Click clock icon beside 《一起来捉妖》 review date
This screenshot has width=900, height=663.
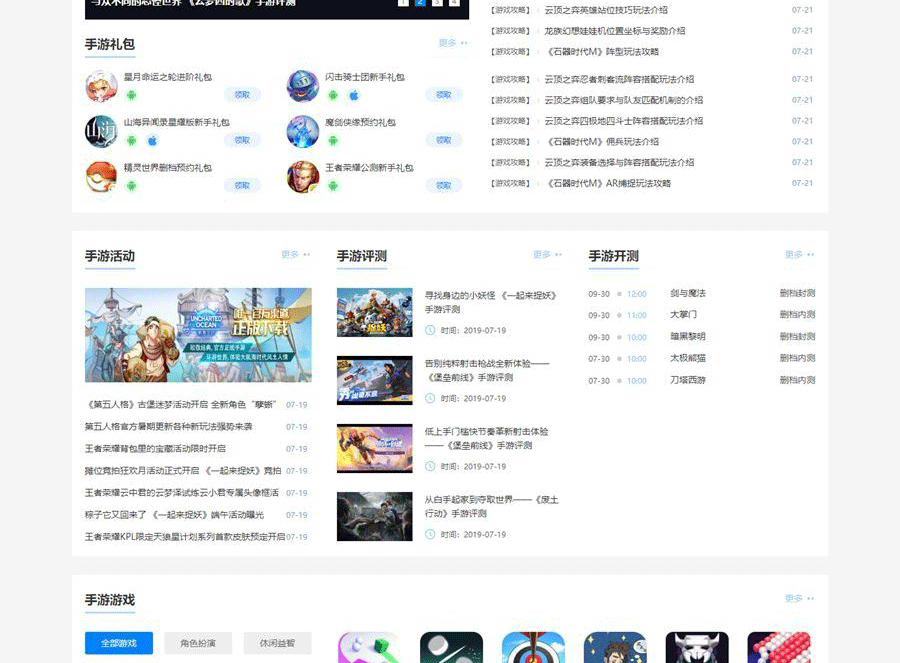tap(430, 330)
